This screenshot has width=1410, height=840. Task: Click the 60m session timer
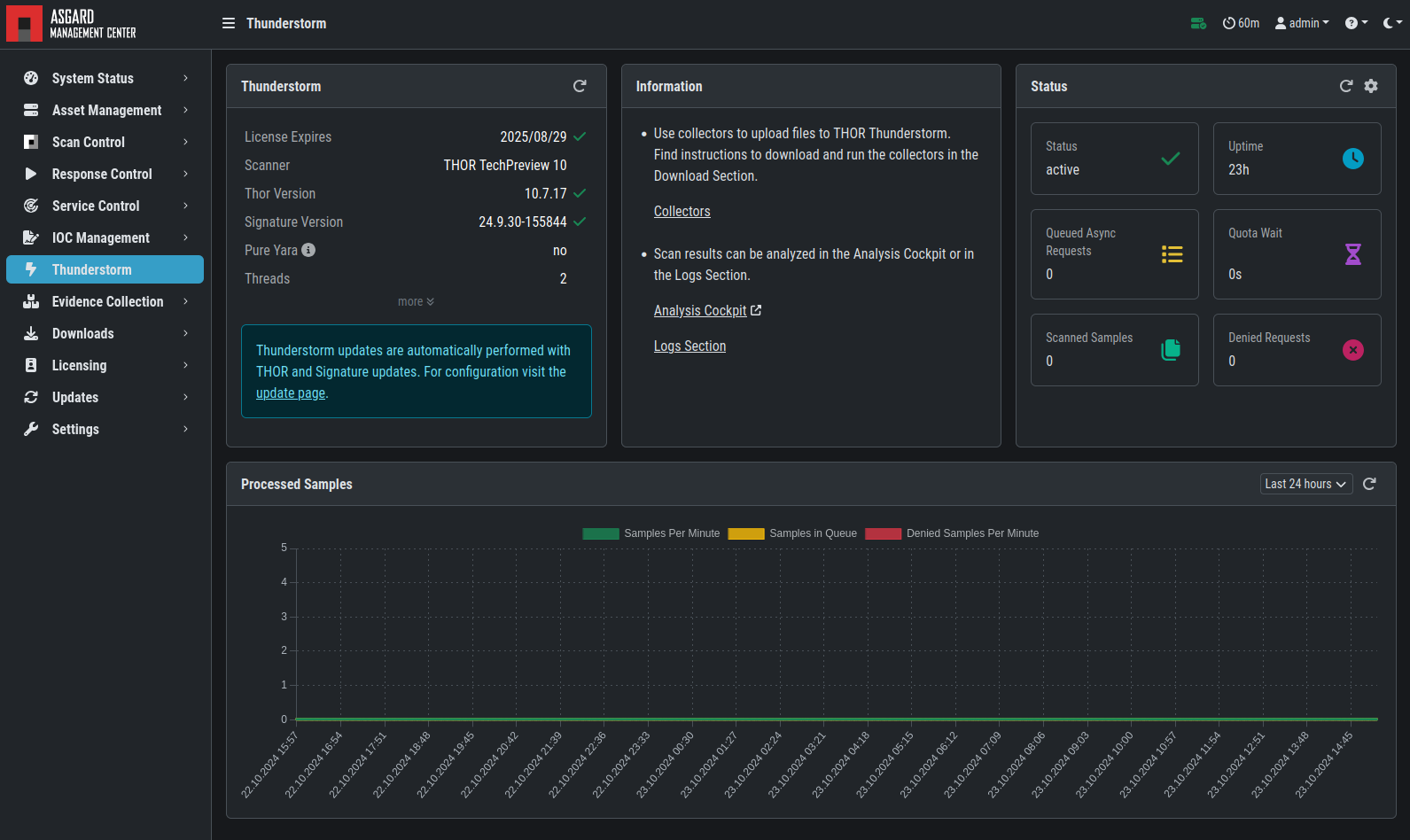(x=1241, y=23)
